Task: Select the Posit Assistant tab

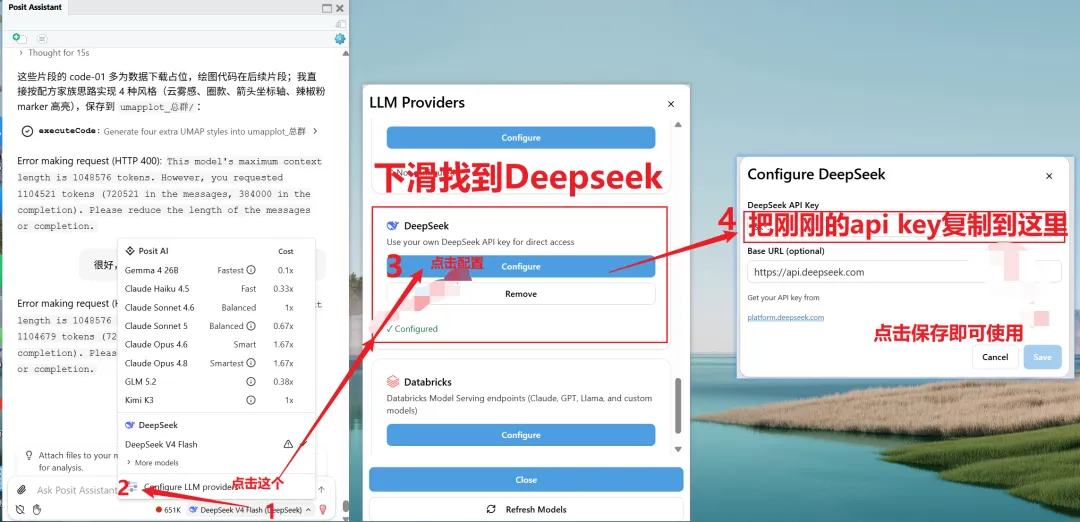Action: pos(35,7)
